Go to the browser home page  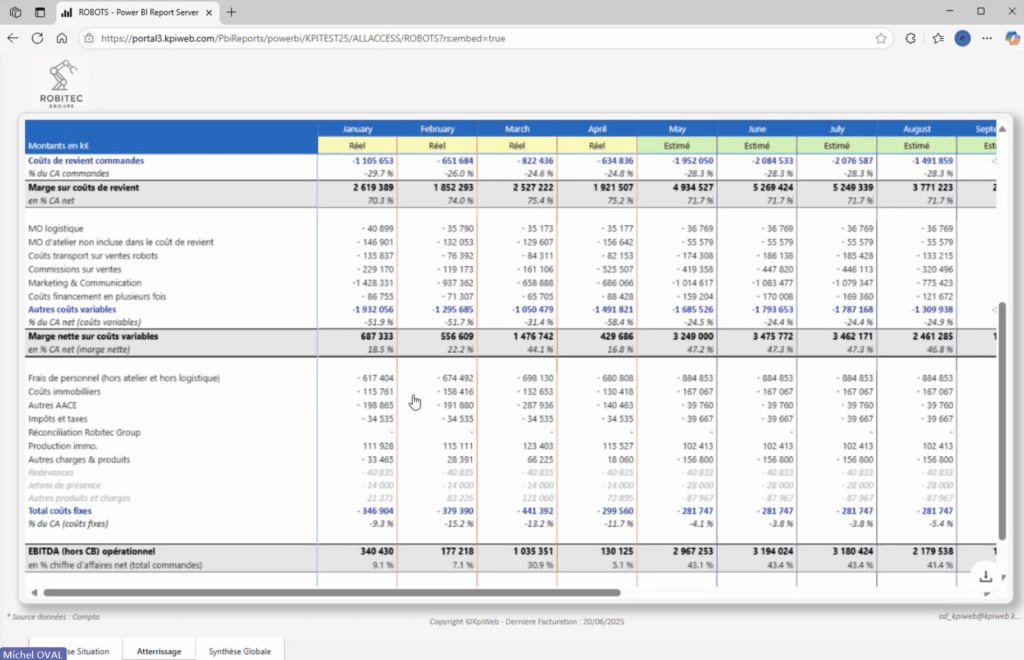[x=61, y=38]
